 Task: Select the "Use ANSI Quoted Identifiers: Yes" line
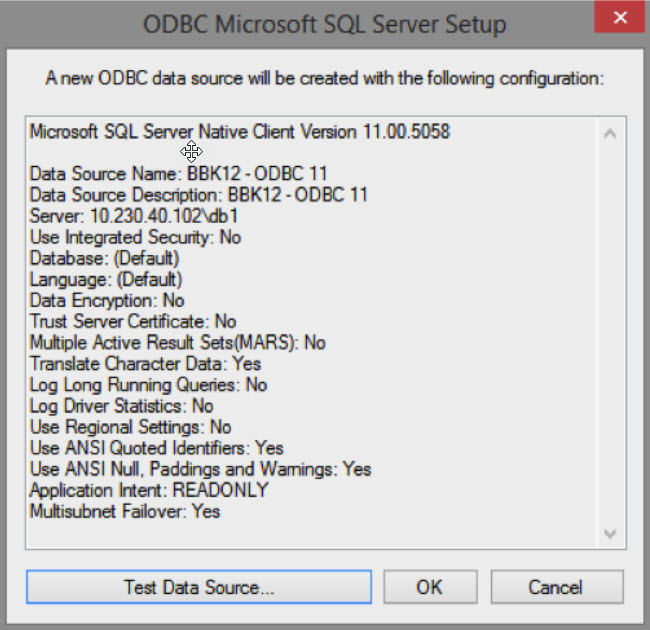[x=157, y=448]
